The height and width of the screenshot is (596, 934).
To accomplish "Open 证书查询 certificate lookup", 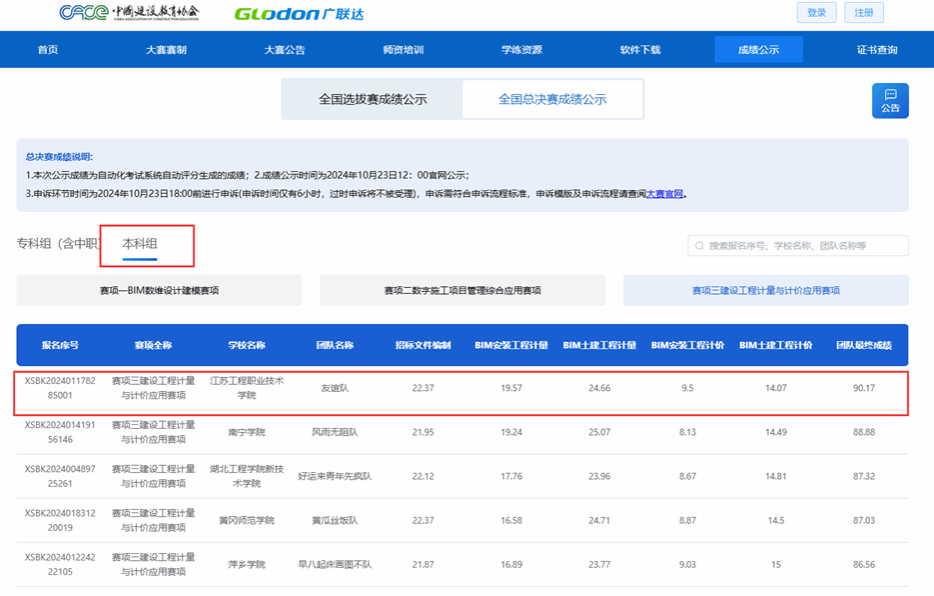I will 877,50.
